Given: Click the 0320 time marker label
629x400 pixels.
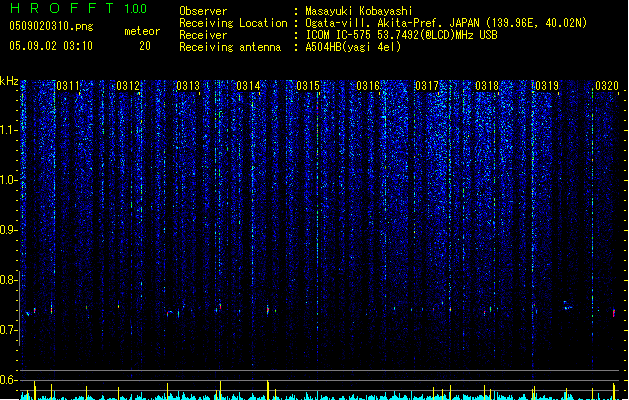Looking at the screenshot, I should click(607, 86).
